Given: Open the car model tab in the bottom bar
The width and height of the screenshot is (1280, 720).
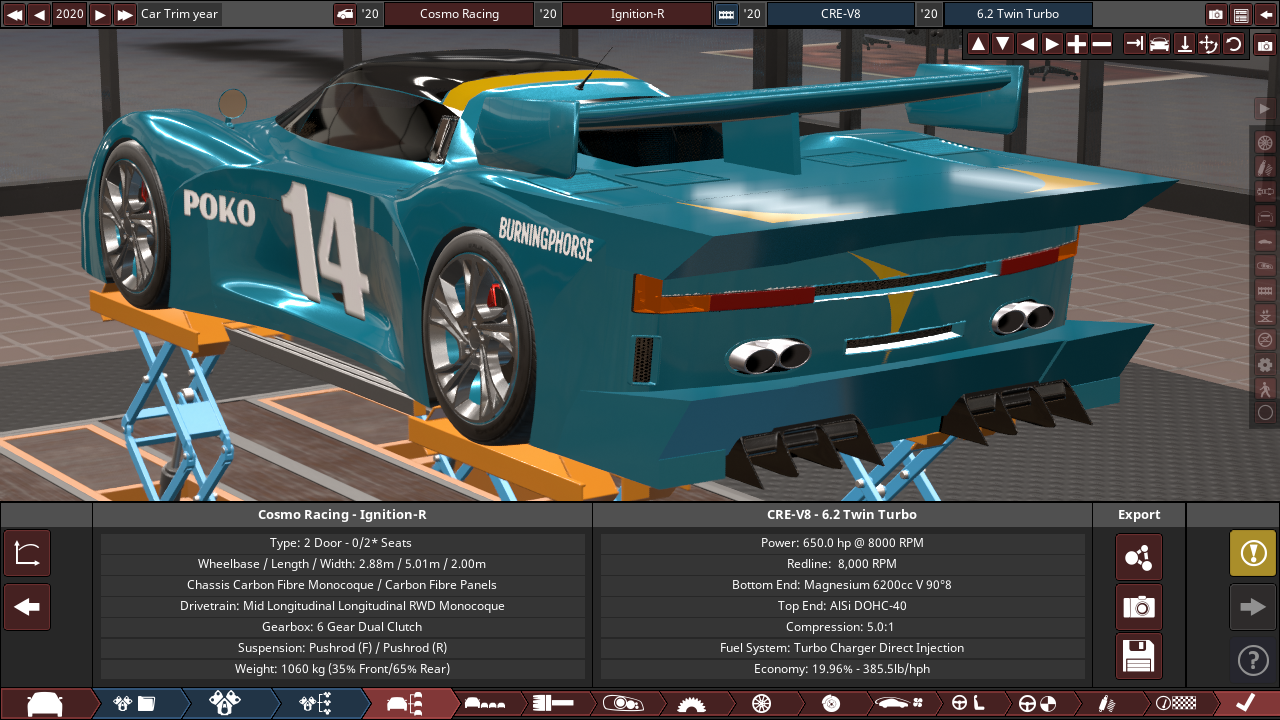Looking at the screenshot, I should (46, 703).
